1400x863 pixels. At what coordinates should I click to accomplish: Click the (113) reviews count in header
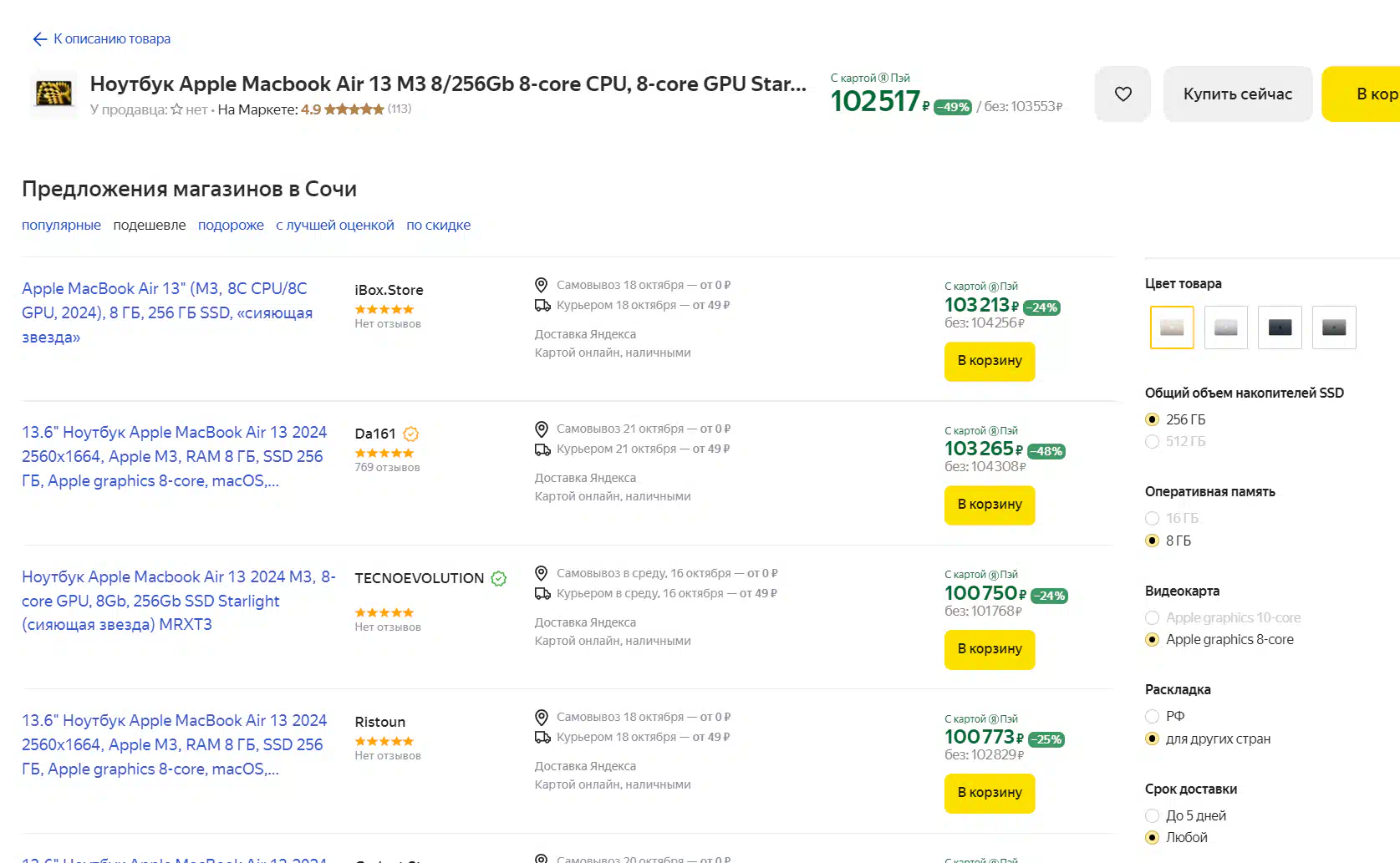pyautogui.click(x=400, y=109)
